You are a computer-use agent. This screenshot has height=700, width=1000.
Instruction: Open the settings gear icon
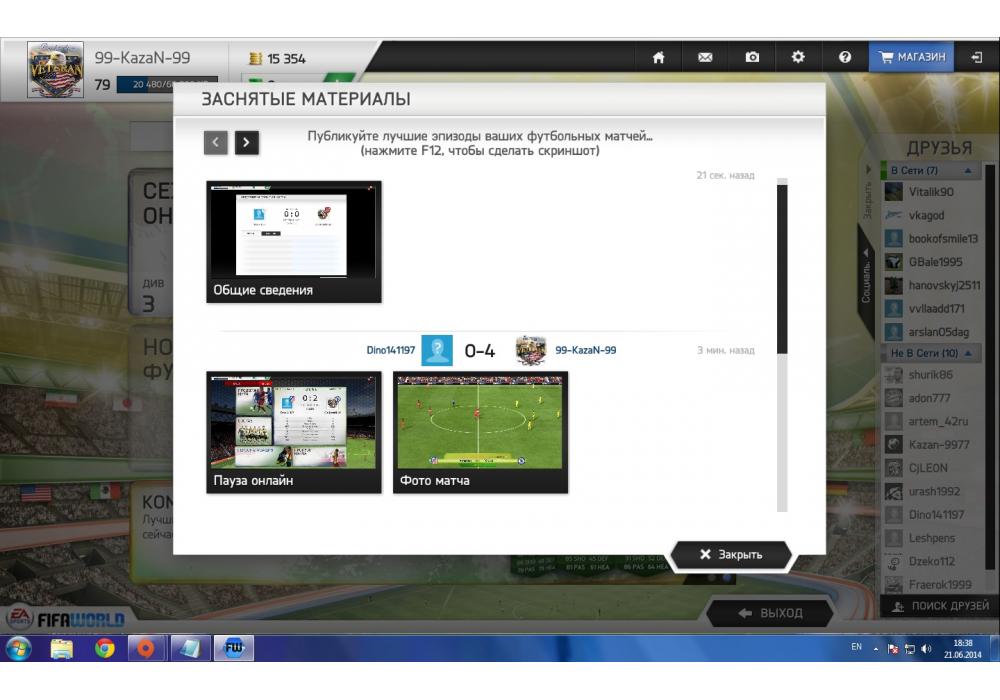[798, 58]
